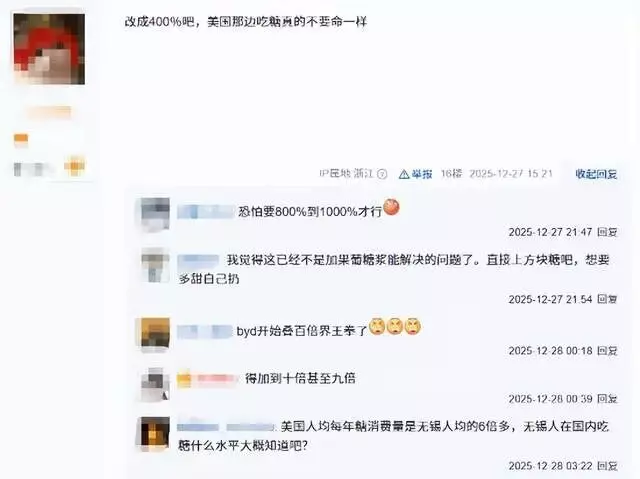Image resolution: width=640 pixels, height=479 pixels.
Task: Open avatar of the 800%到1000% commenter
Action: pos(155,214)
